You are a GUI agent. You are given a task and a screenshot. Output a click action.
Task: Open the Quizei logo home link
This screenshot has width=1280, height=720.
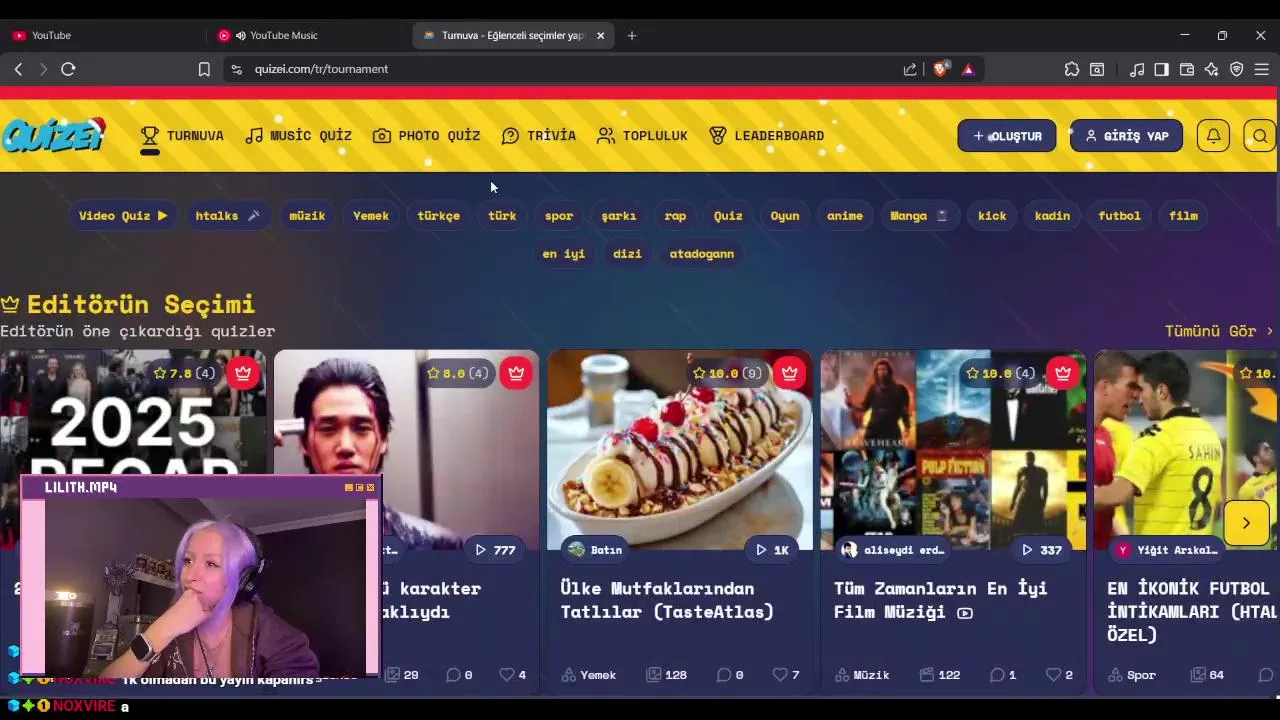[x=53, y=135]
